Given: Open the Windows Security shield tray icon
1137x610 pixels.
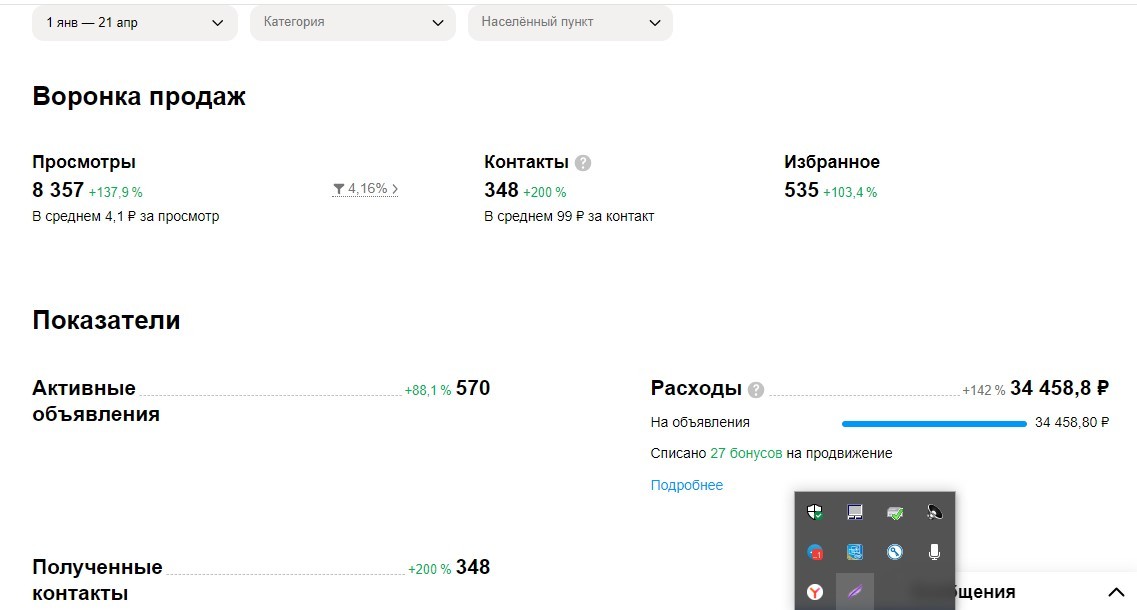Looking at the screenshot, I should pos(815,513).
